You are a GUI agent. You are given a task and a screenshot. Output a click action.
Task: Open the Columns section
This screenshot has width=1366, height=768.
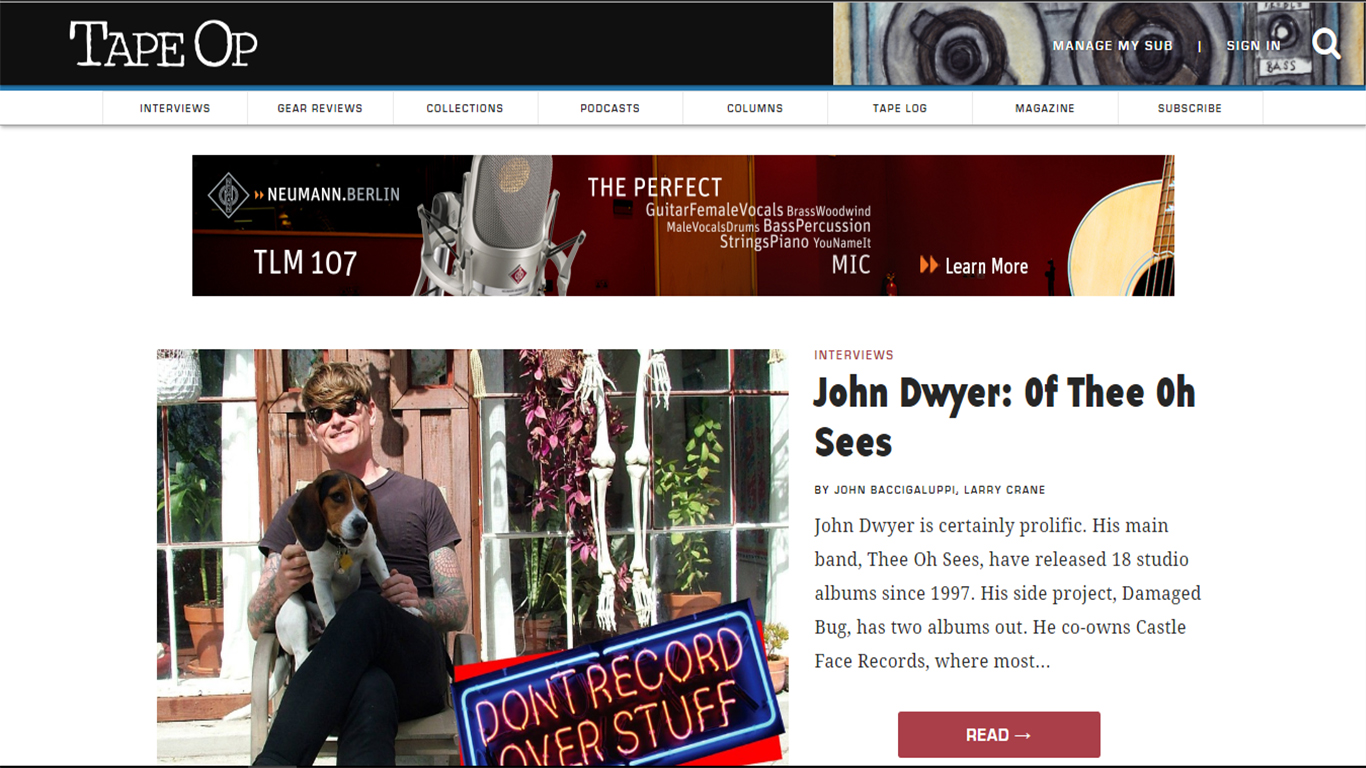(755, 108)
